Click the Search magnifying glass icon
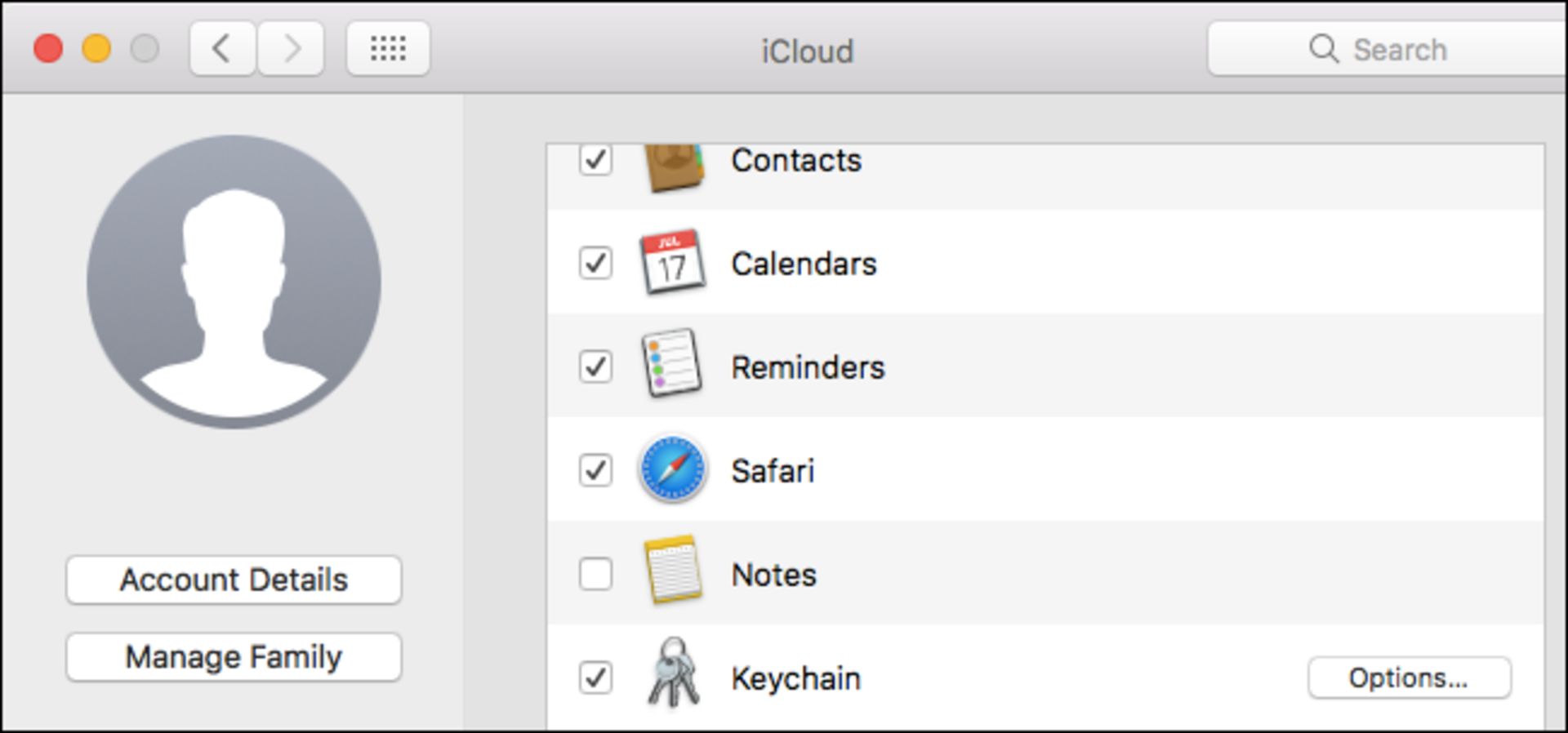 1323,49
